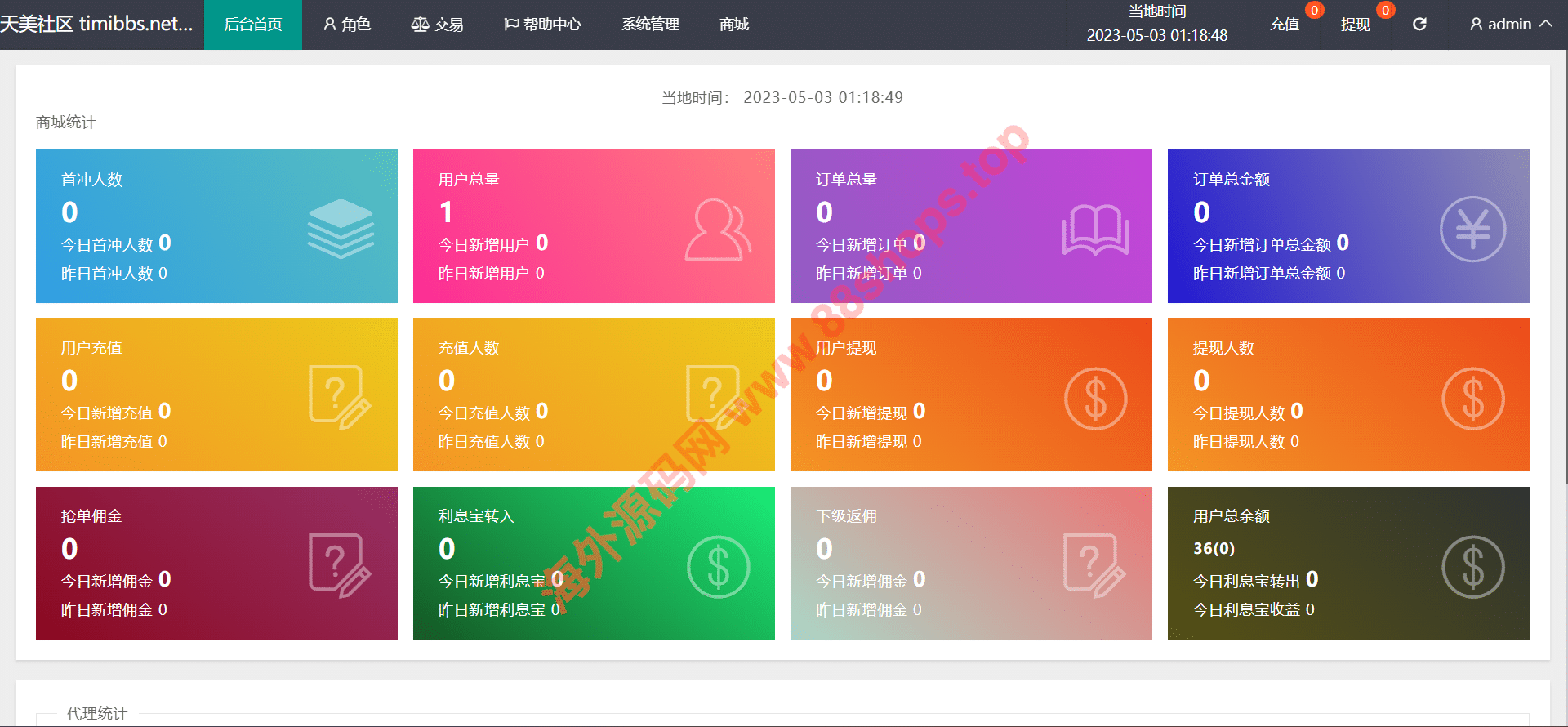Screen dimensions: 1568x727
Task: Open the 帮助中心 menu item
Action: point(542,25)
